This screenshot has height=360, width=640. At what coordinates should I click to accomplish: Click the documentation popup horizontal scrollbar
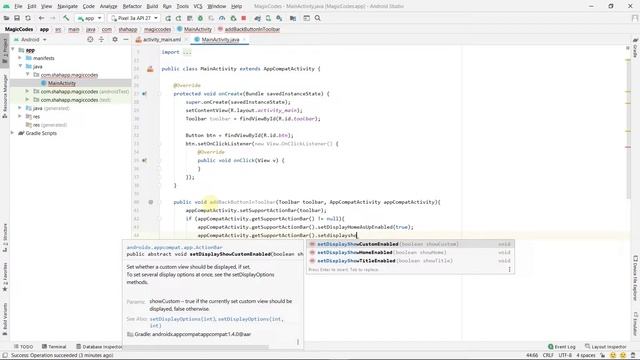pos(196,347)
